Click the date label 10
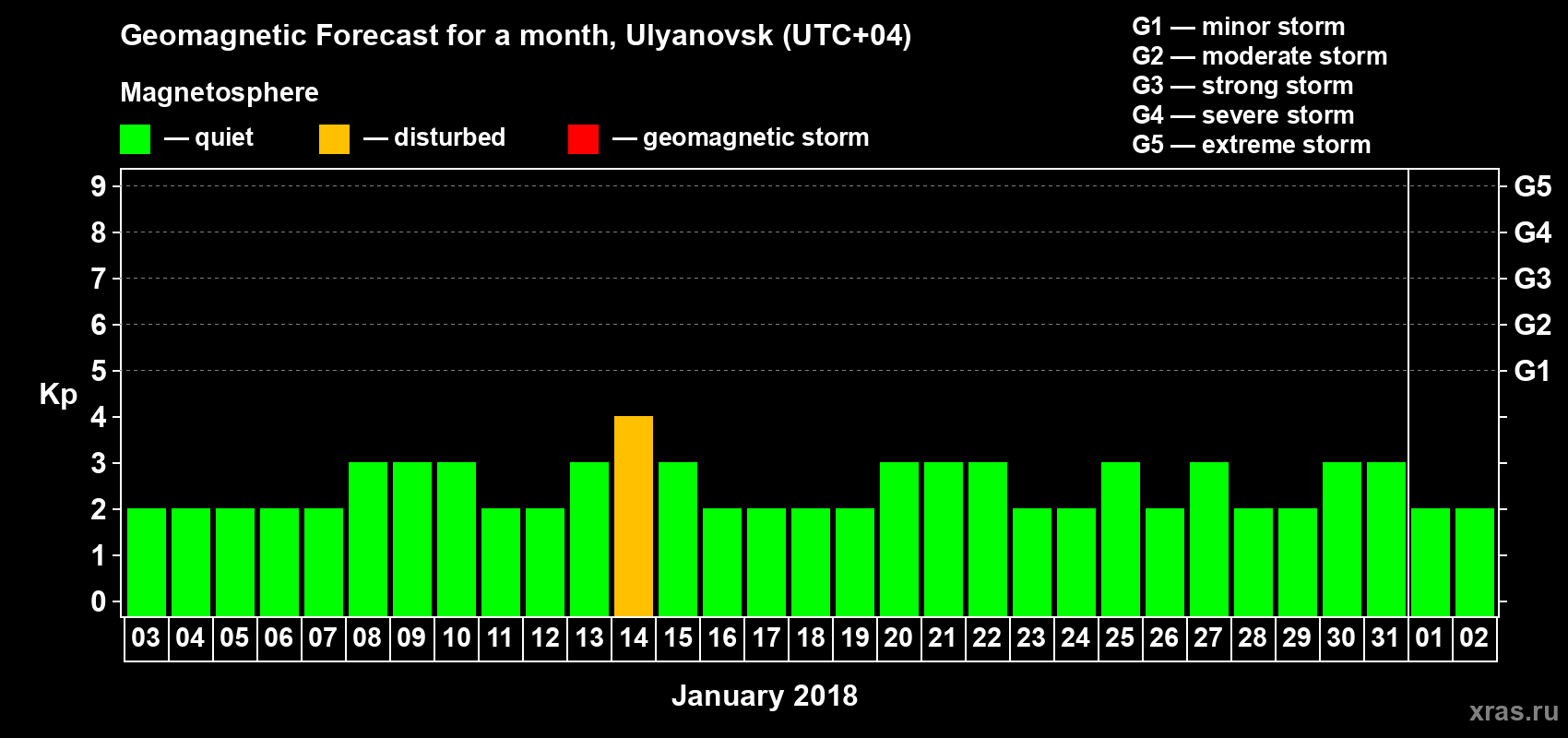Viewport: 1568px width, 738px height. [456, 637]
